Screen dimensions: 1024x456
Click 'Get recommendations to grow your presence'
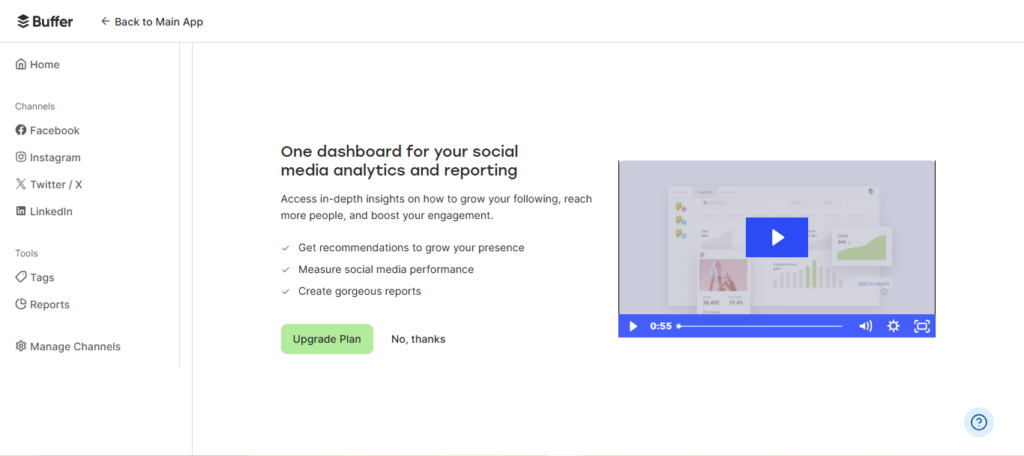[411, 248]
